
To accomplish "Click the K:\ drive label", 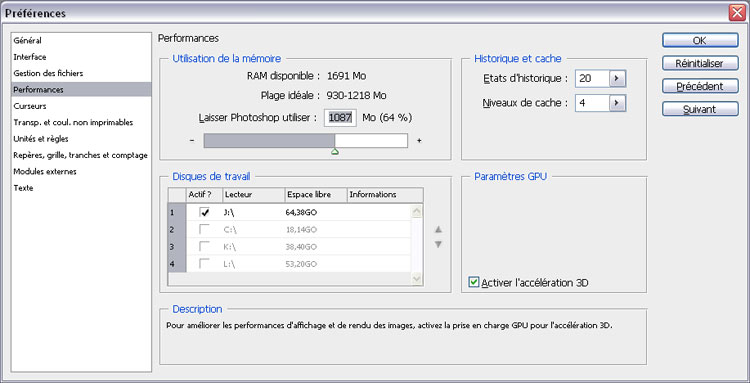I will tap(230, 247).
